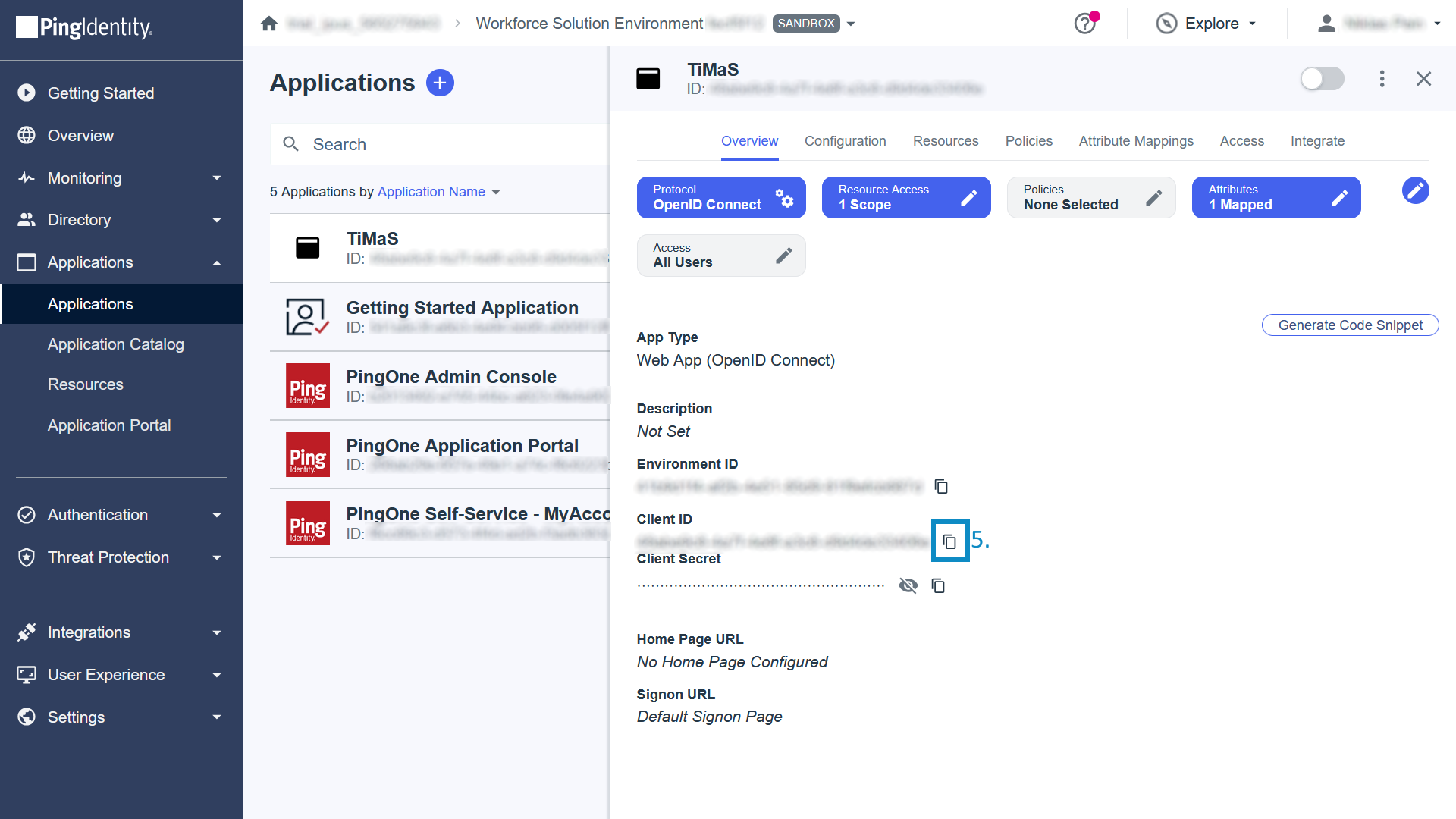Switch to the Integrate tab
The height and width of the screenshot is (819, 1456).
[1317, 141]
